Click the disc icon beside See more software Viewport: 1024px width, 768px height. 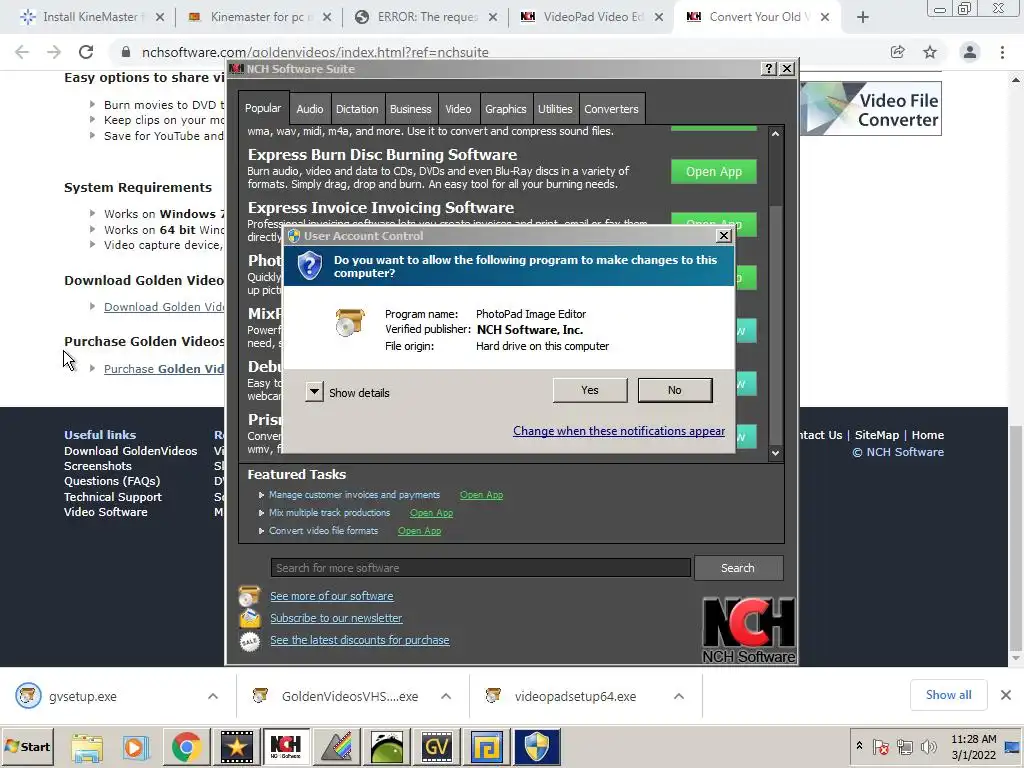(x=249, y=596)
